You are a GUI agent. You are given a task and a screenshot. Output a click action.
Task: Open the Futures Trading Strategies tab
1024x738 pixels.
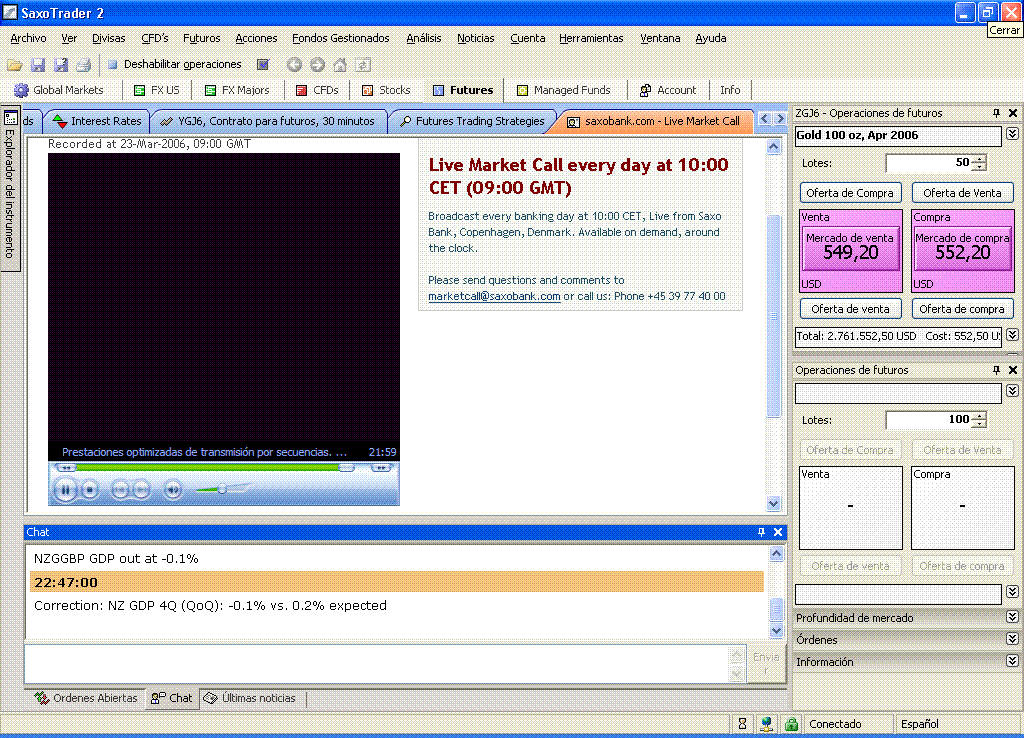pyautogui.click(x=472, y=121)
